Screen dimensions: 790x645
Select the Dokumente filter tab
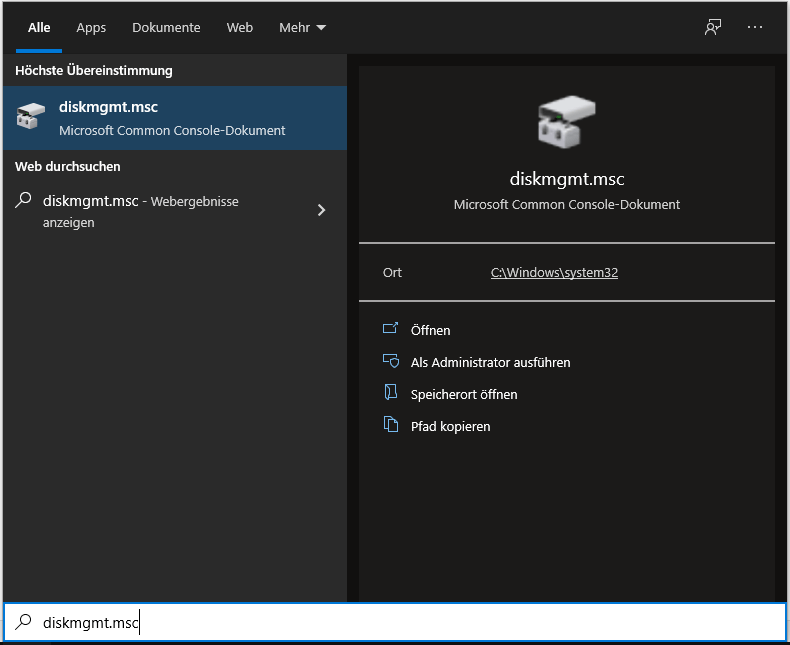166,28
